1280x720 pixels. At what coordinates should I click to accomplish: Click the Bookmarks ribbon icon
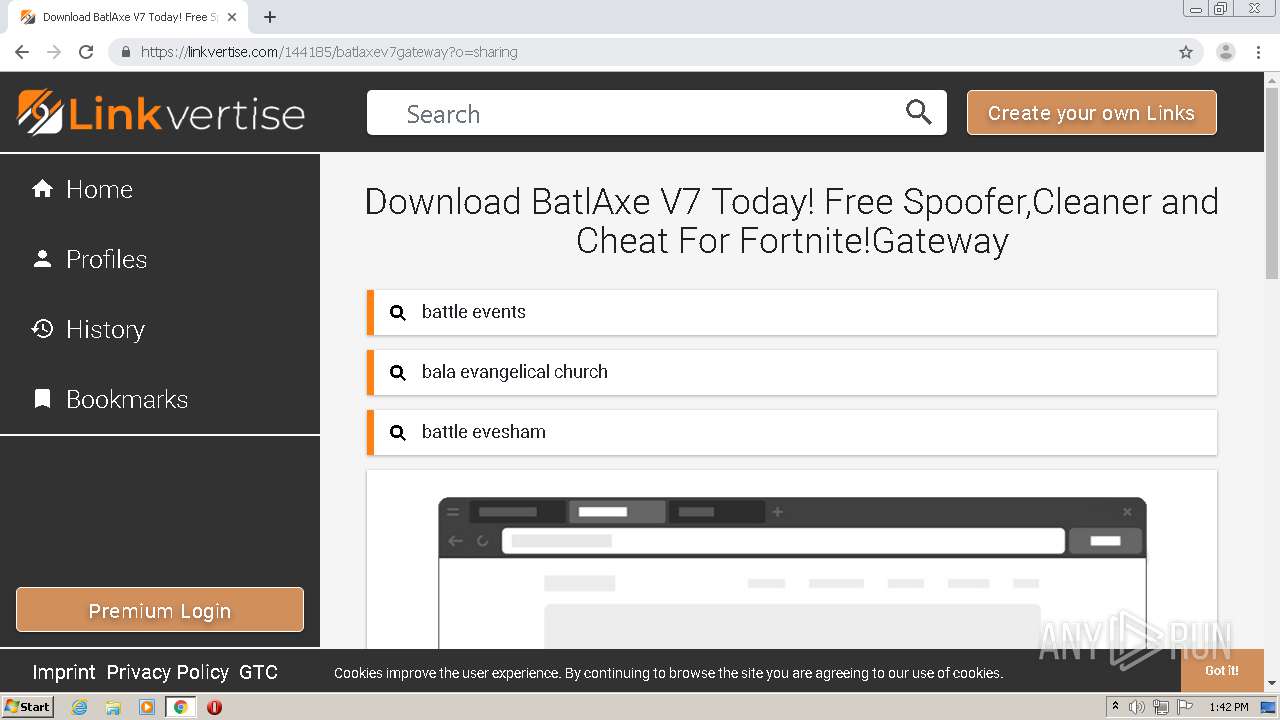click(42, 399)
